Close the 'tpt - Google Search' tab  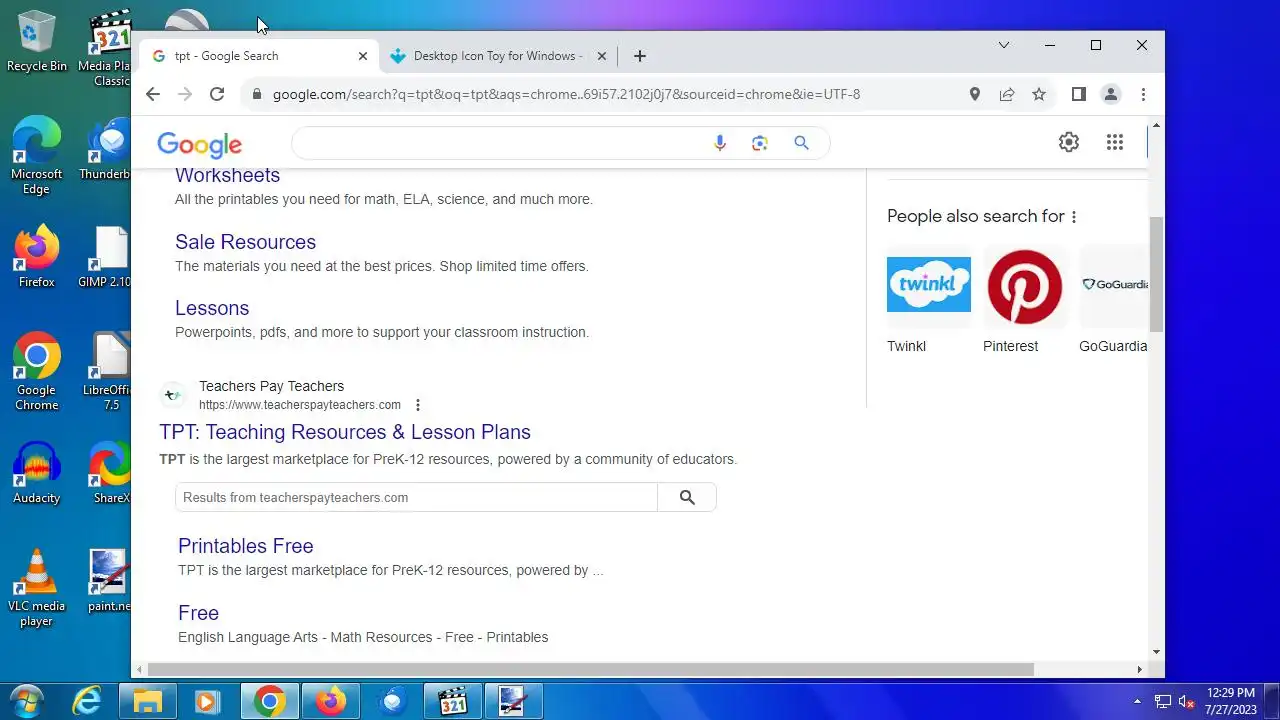[x=363, y=56]
